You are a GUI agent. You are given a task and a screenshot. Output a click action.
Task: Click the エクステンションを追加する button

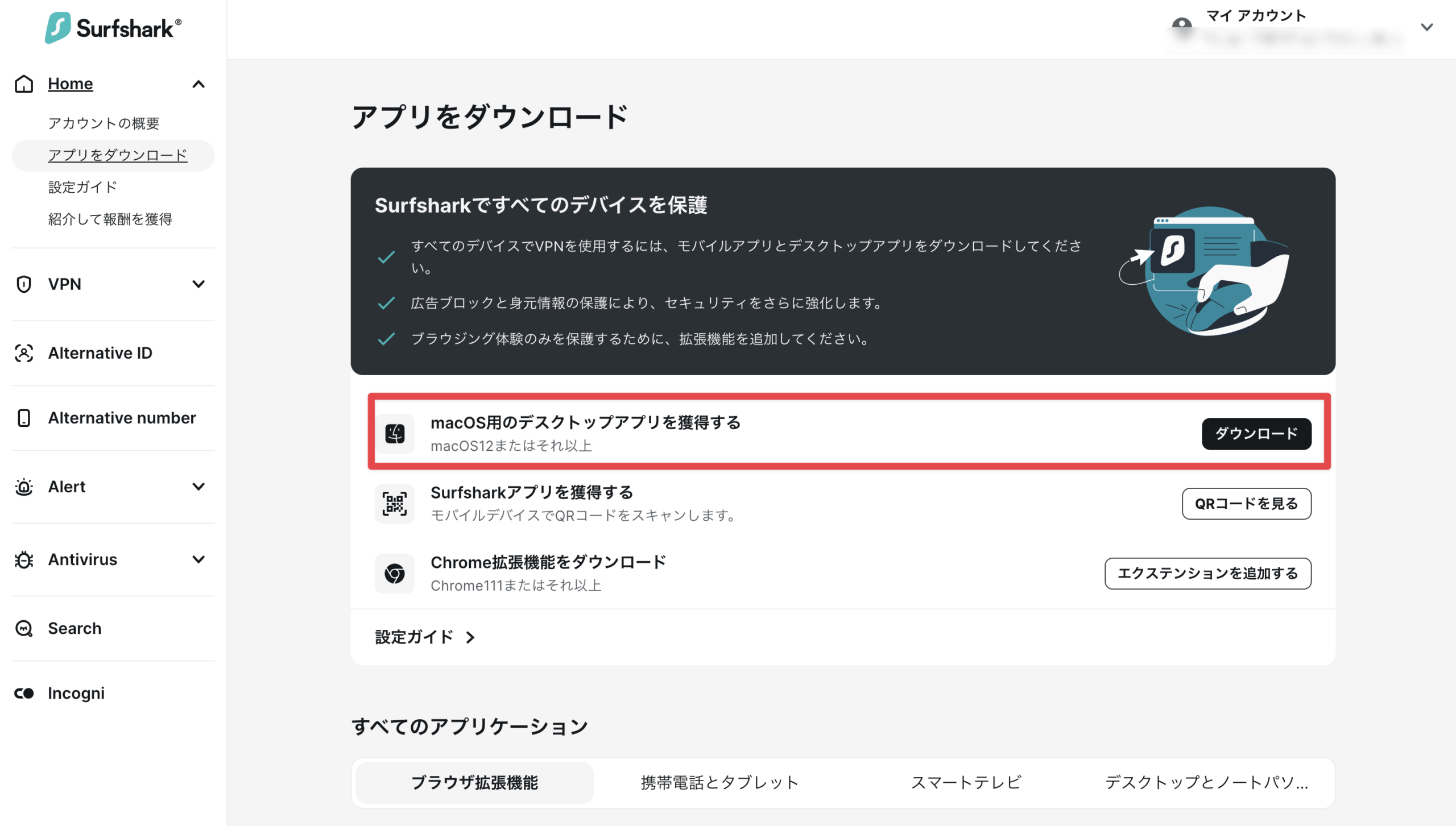tap(1208, 574)
